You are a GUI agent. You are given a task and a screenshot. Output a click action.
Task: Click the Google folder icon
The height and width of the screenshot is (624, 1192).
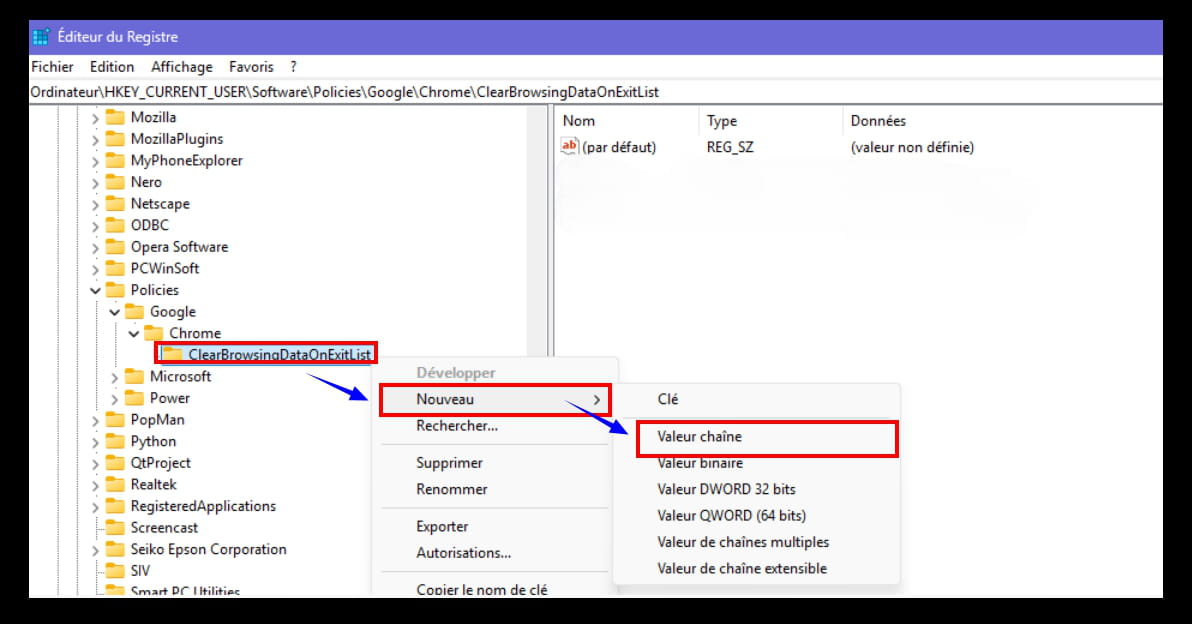click(135, 312)
